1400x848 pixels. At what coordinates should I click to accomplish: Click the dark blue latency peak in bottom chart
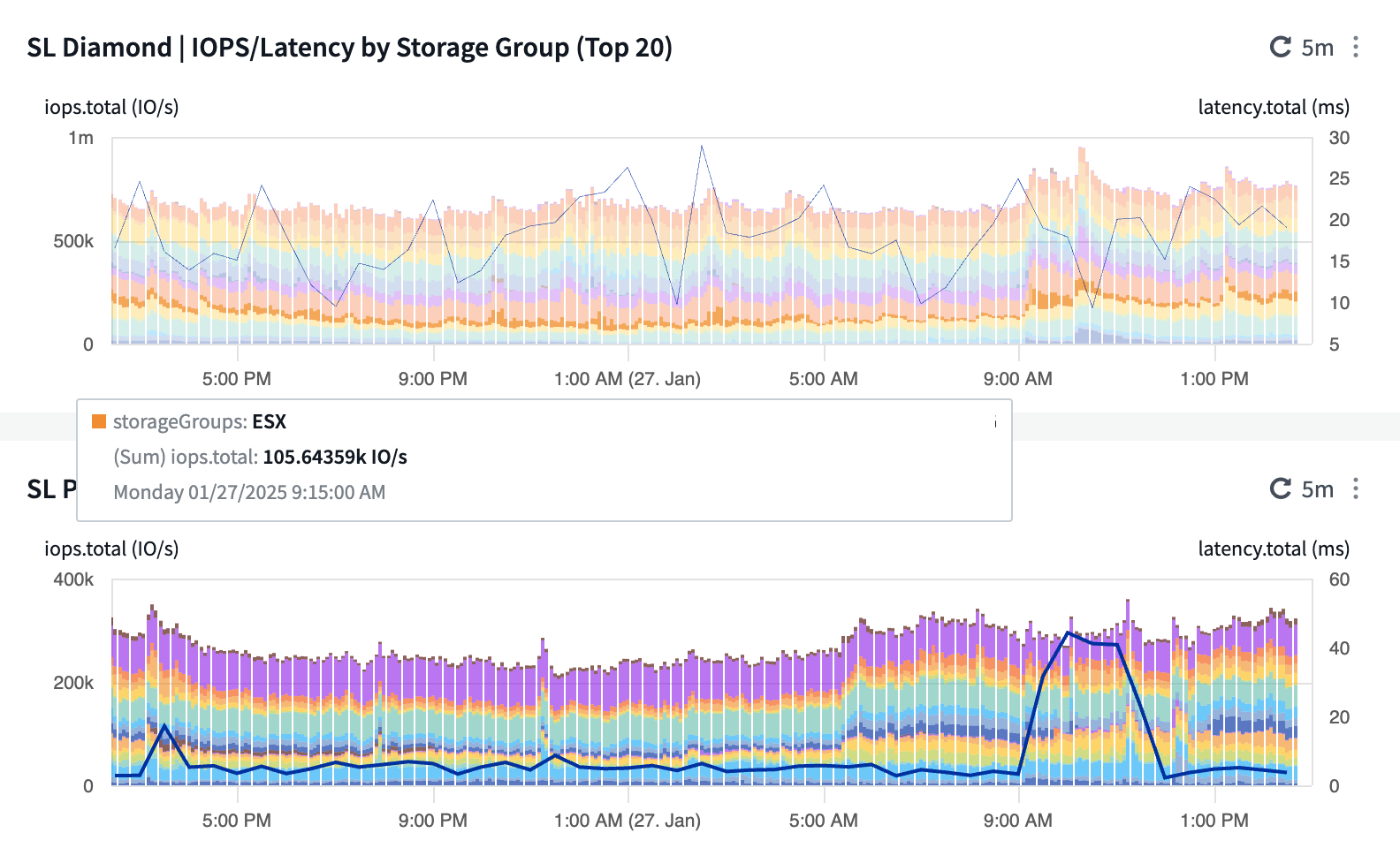1069,633
